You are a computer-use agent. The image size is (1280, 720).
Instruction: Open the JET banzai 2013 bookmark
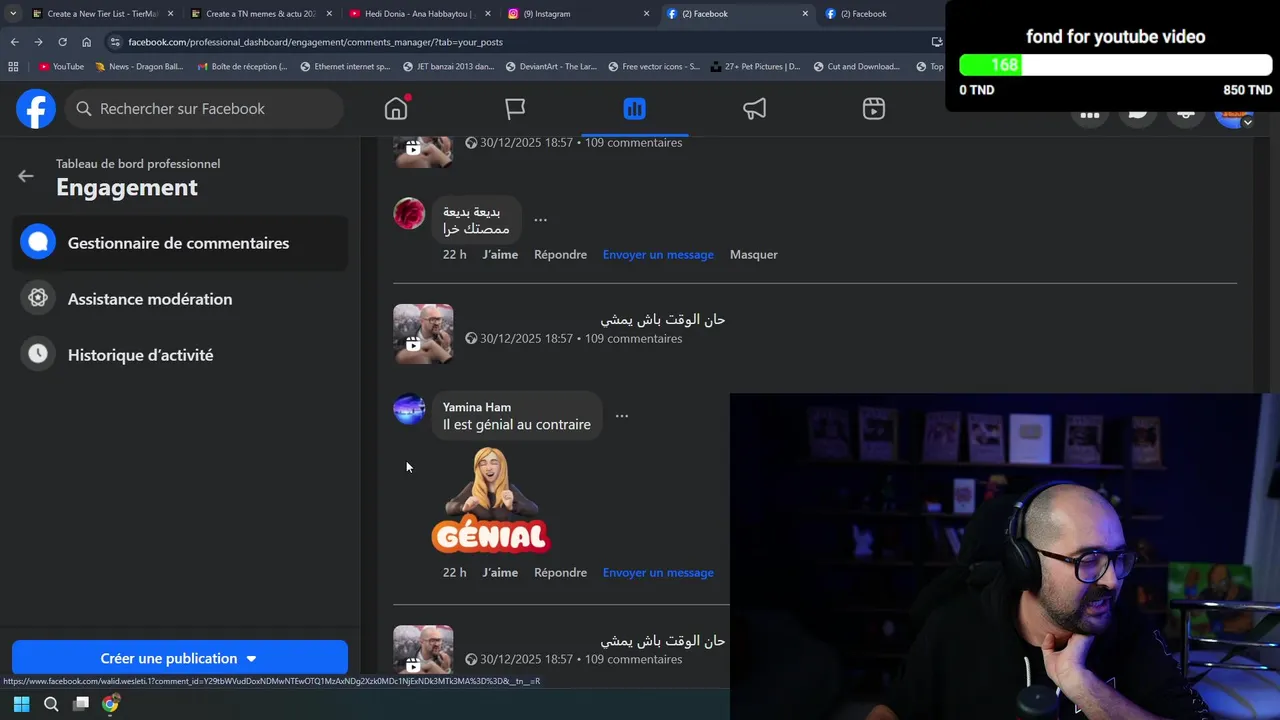(x=448, y=67)
